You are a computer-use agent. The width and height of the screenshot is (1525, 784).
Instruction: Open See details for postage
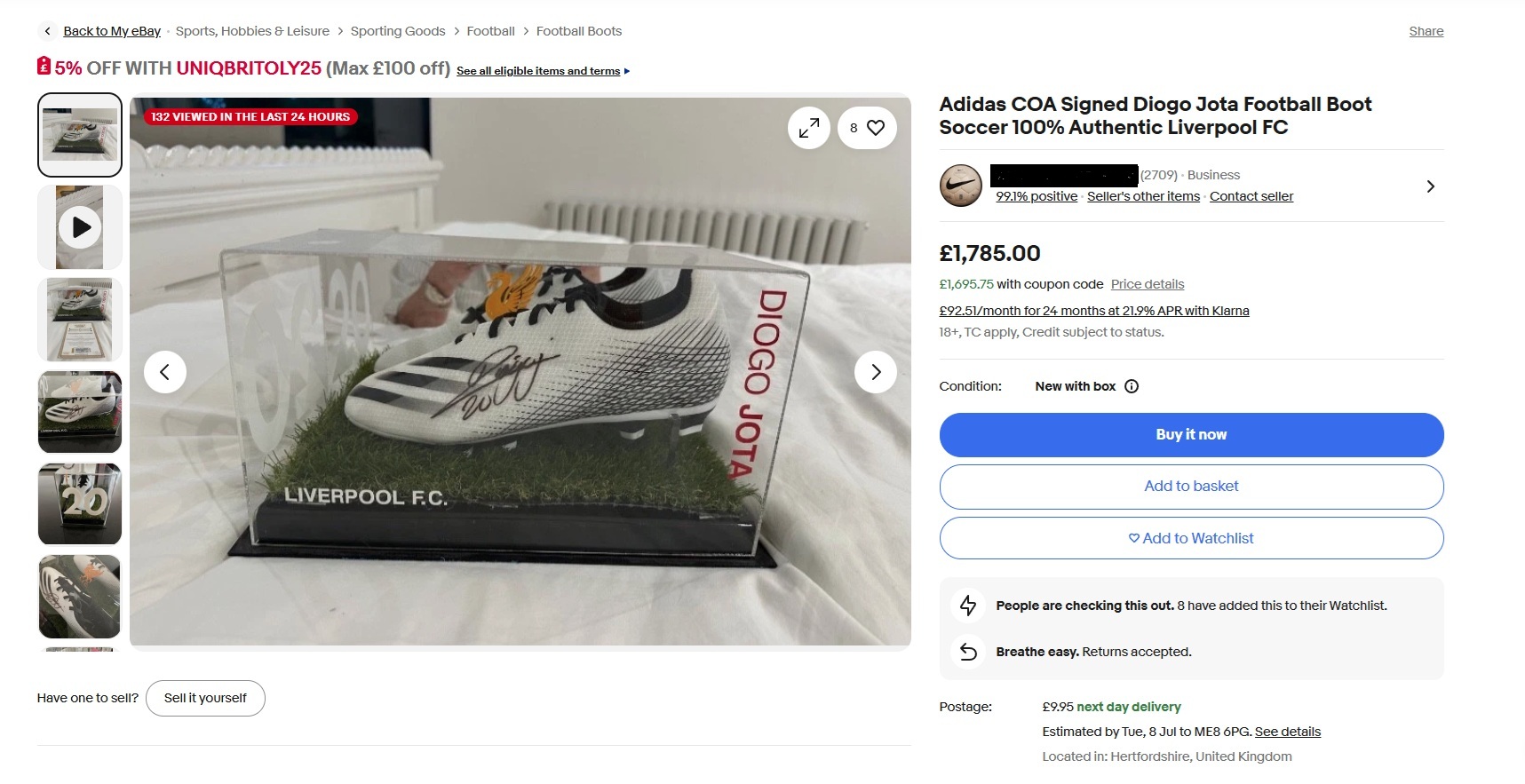click(1287, 732)
